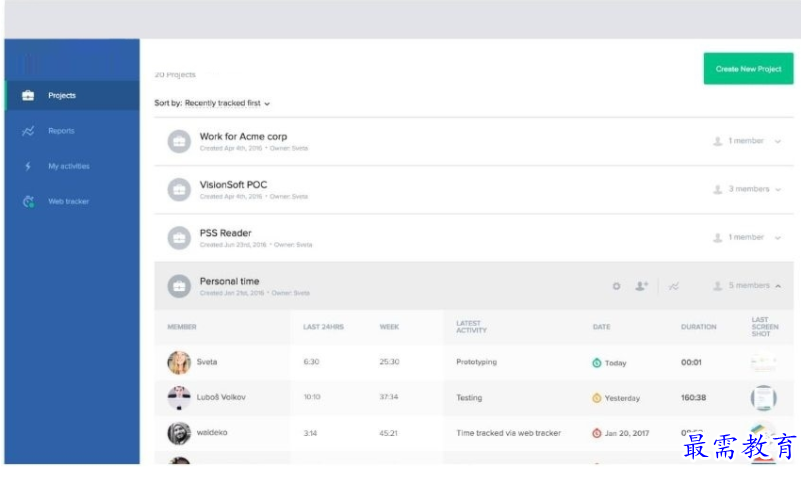Open Personal time settings gear icon
Viewport: 805px width, 478px height.
(616, 286)
